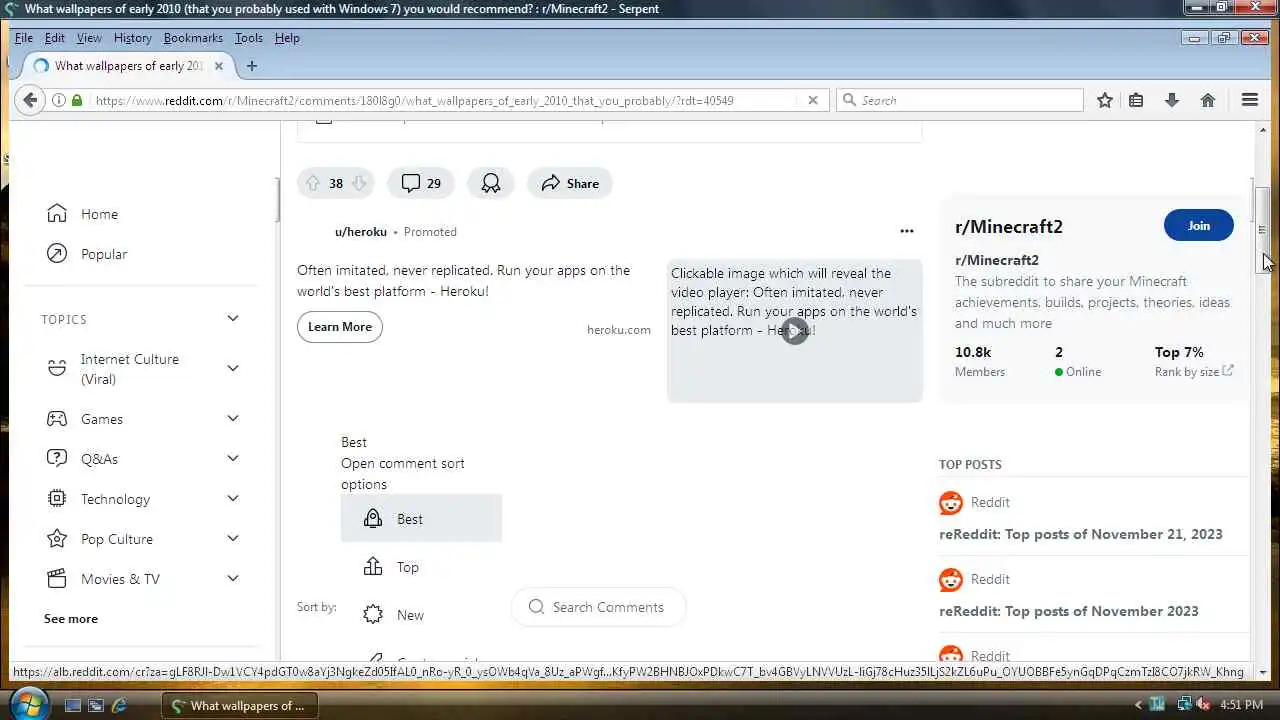Expand the Games topic

pos(233,418)
